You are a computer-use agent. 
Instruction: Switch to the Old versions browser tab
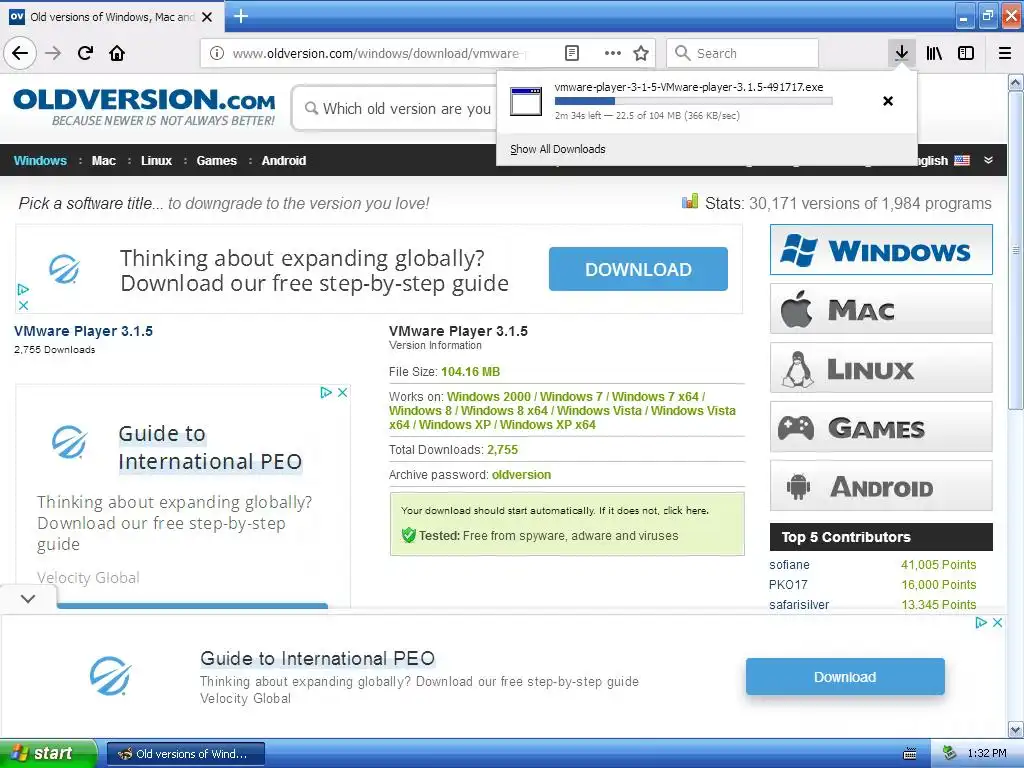tap(112, 17)
